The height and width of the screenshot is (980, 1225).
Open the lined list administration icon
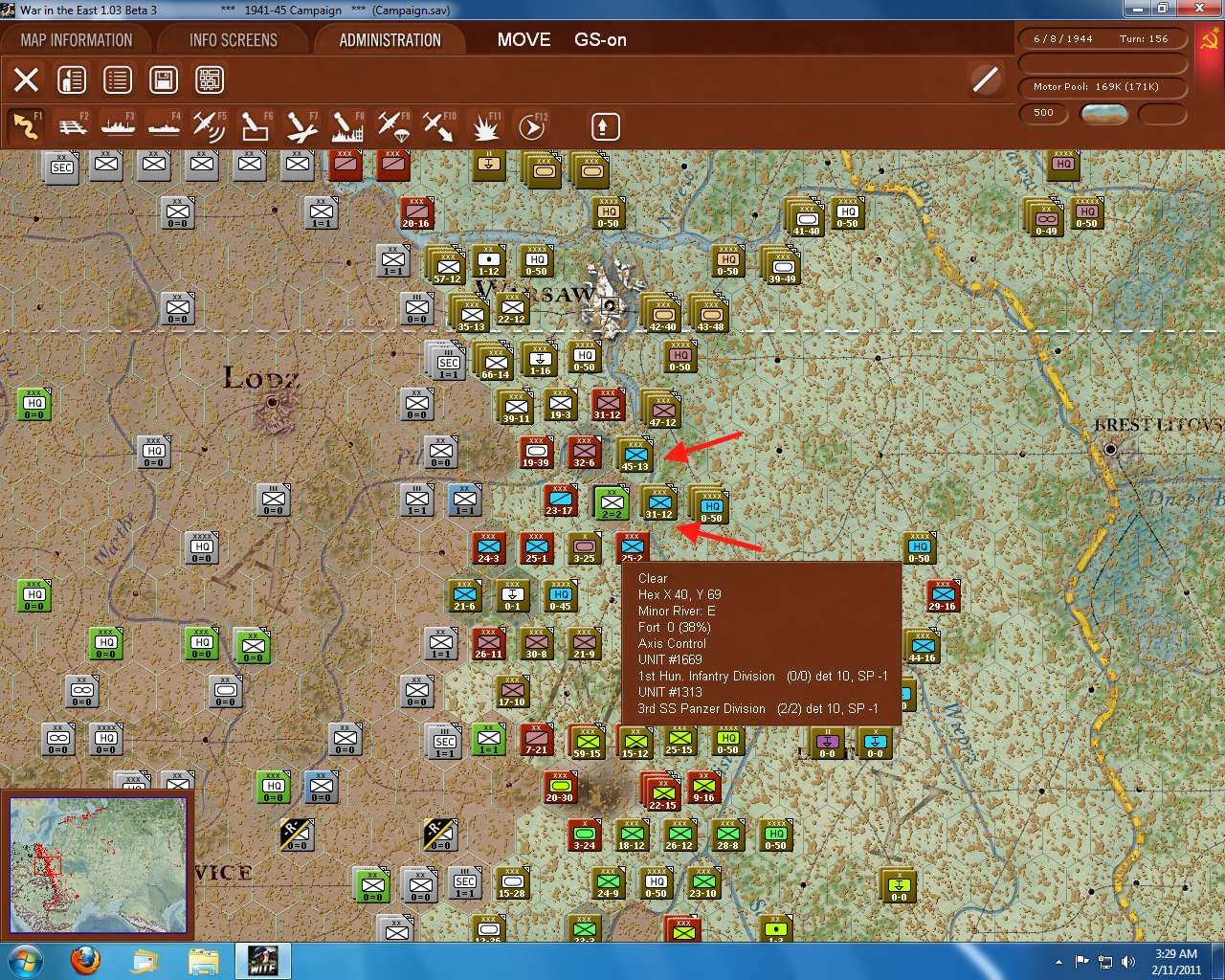(x=118, y=79)
